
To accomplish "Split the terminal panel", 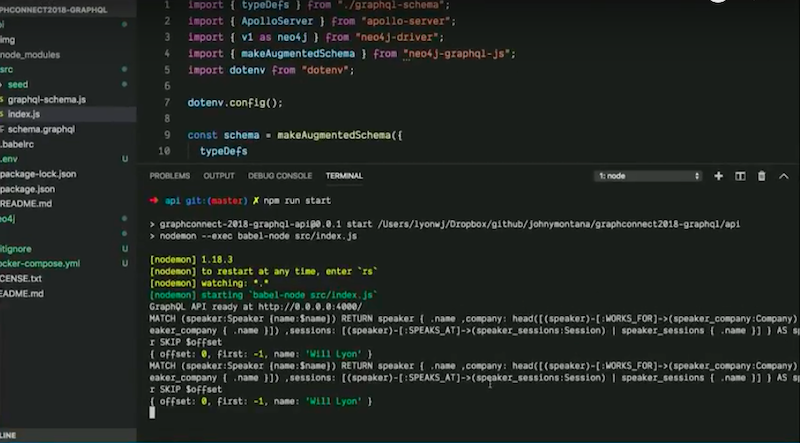I will click(x=740, y=176).
